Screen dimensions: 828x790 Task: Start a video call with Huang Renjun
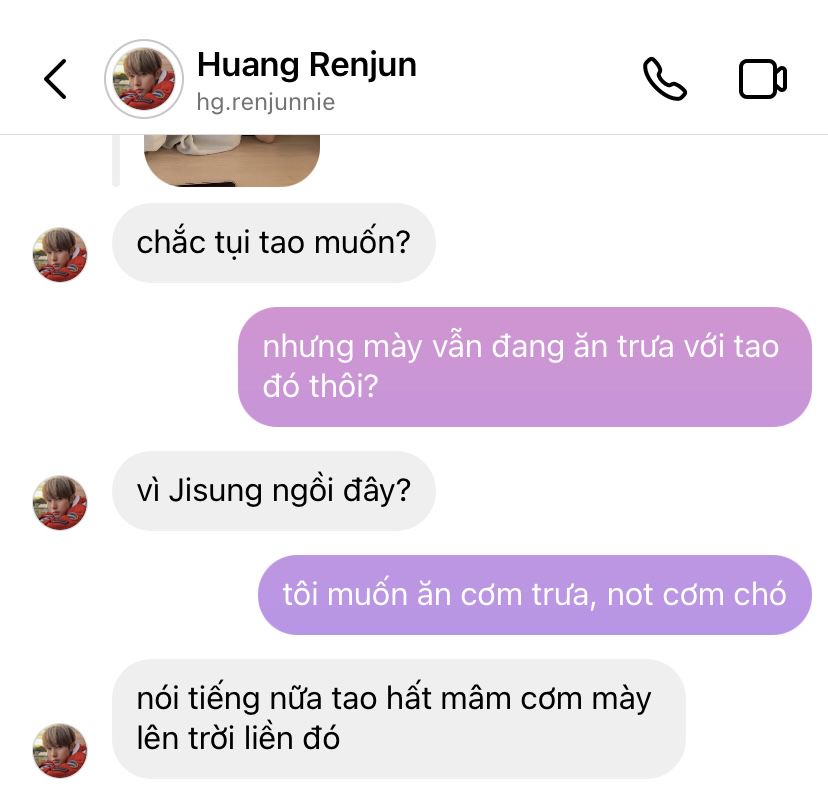click(x=763, y=79)
